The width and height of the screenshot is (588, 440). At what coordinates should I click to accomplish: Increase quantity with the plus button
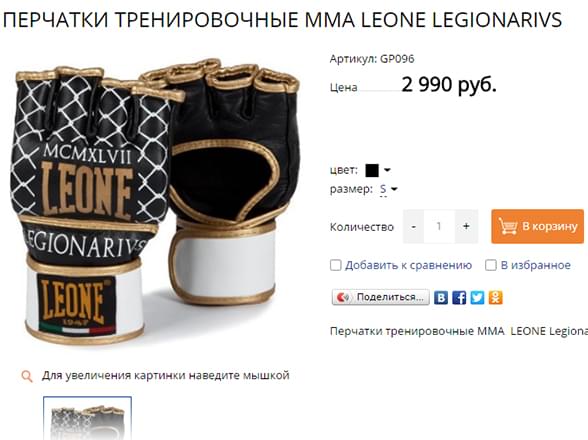[x=466, y=227]
